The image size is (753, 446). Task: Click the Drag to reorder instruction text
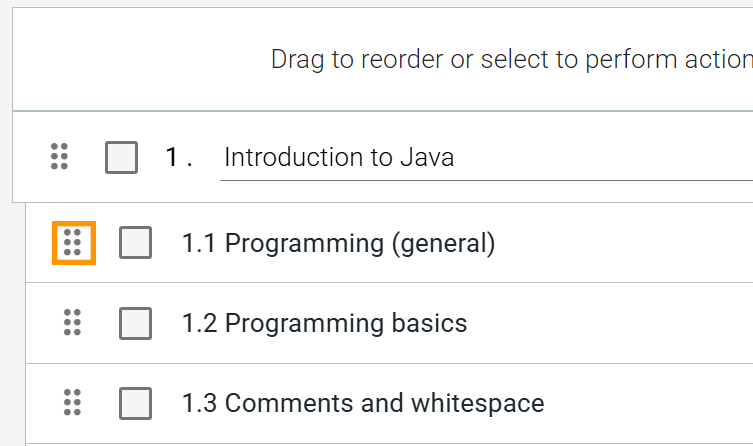[x=511, y=60]
